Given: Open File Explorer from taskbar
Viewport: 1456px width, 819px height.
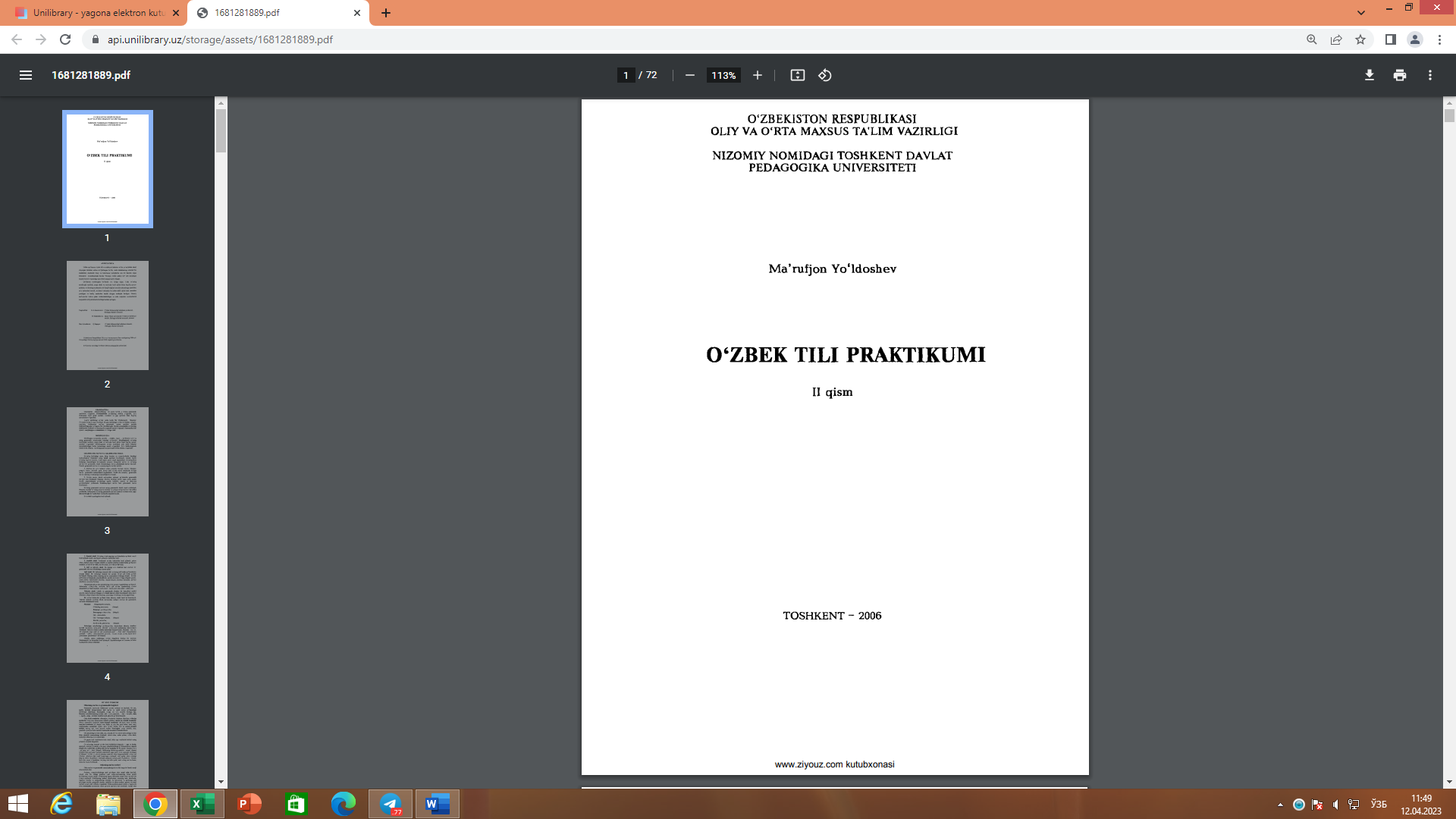Looking at the screenshot, I should tap(108, 804).
